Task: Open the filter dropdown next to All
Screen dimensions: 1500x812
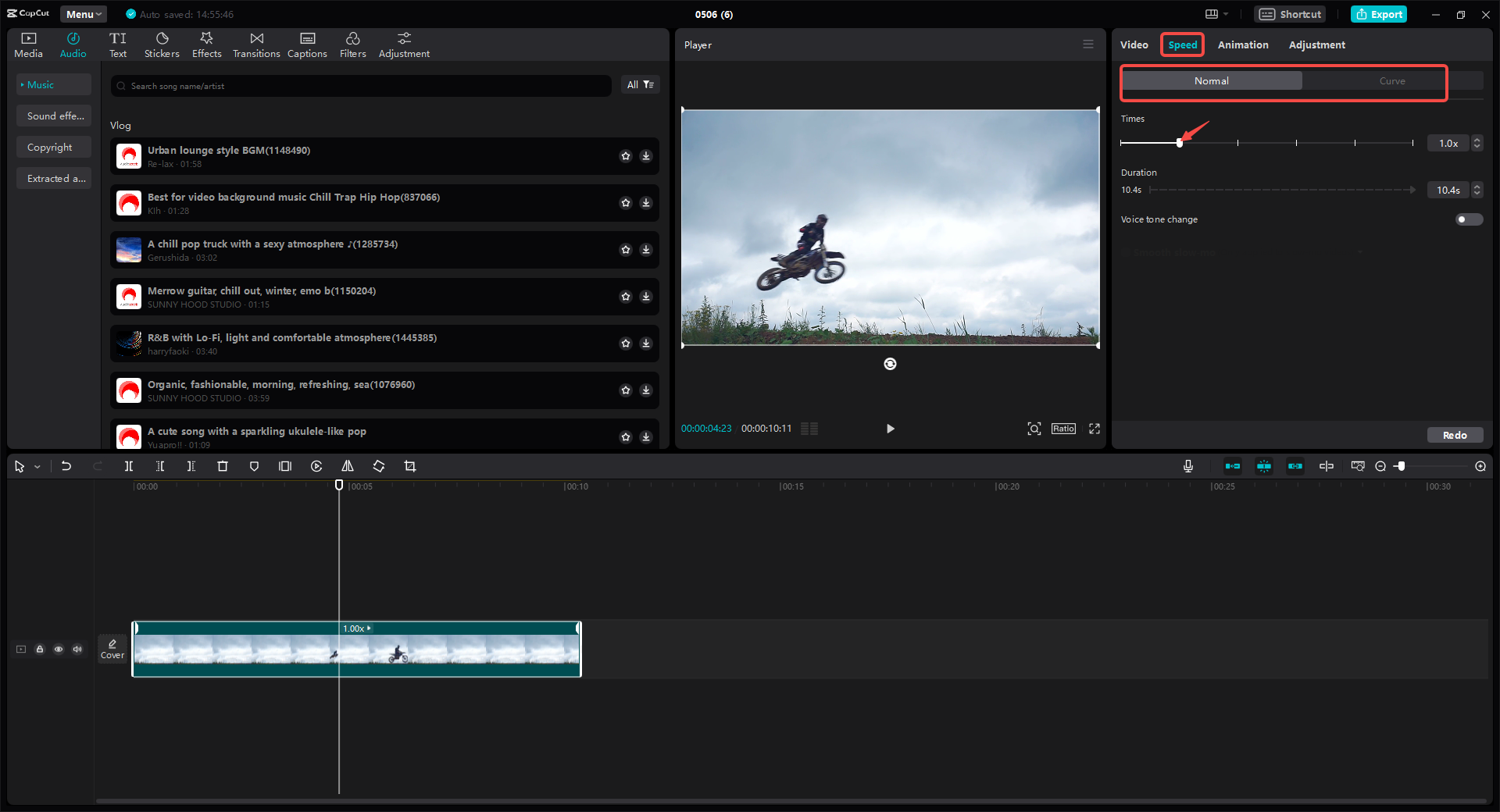Action: click(647, 84)
